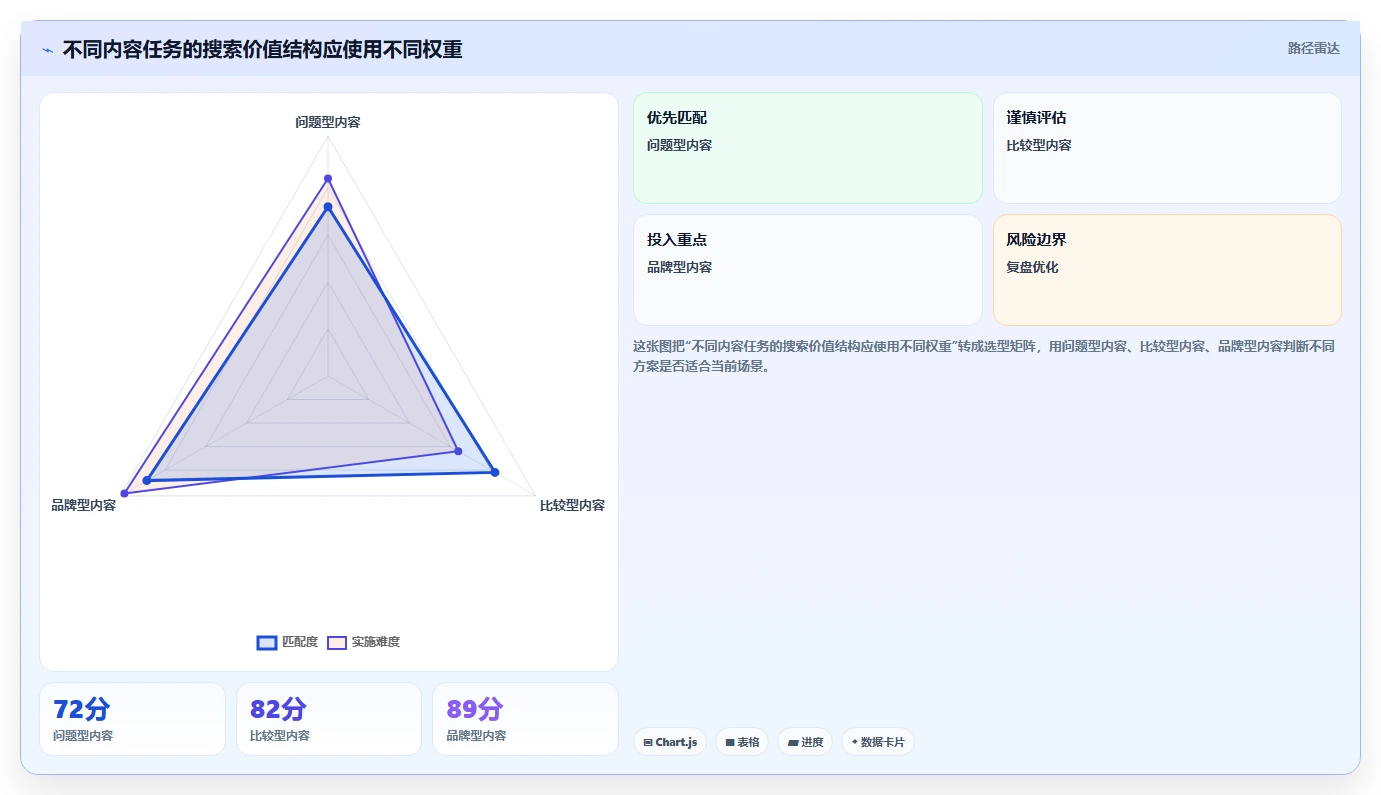Click the 数据卡片 tag icon
Image resolution: width=1381 pixels, height=795 pixels.
click(x=855, y=742)
